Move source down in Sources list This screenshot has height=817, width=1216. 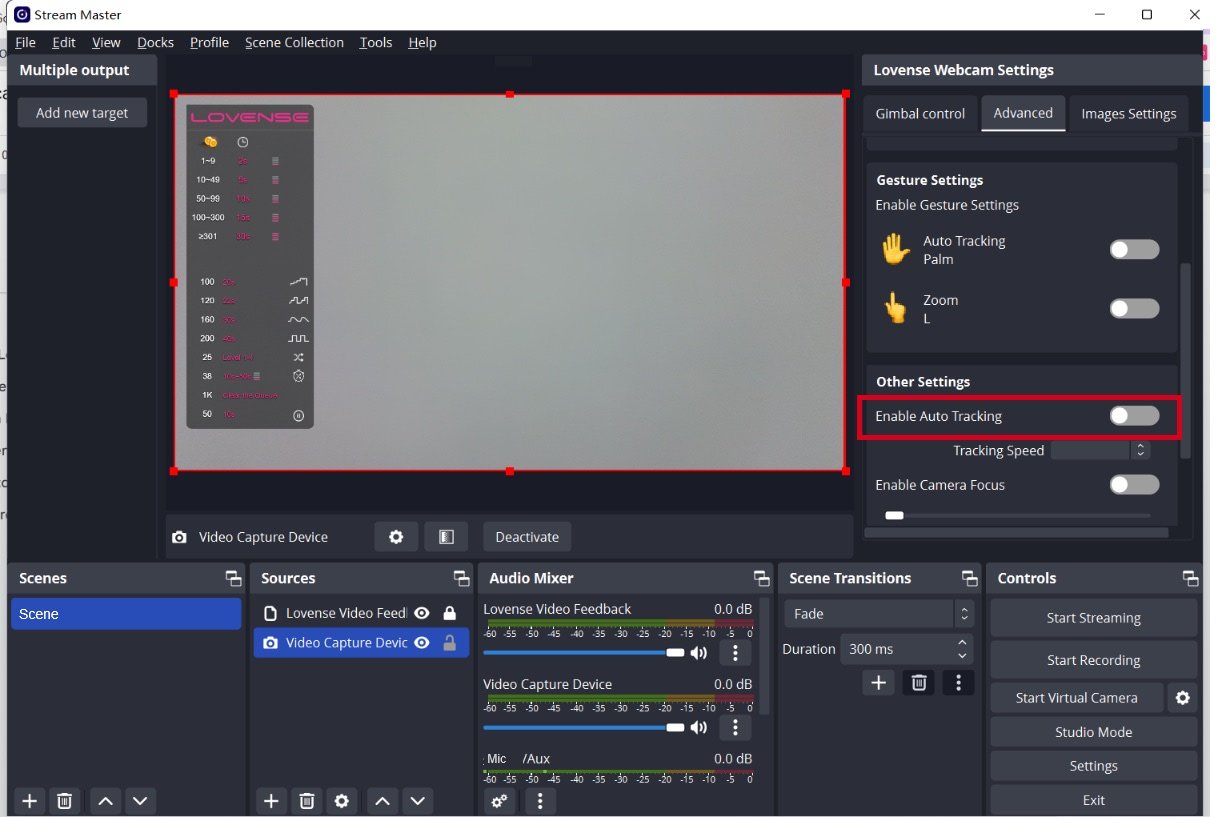[x=417, y=801]
